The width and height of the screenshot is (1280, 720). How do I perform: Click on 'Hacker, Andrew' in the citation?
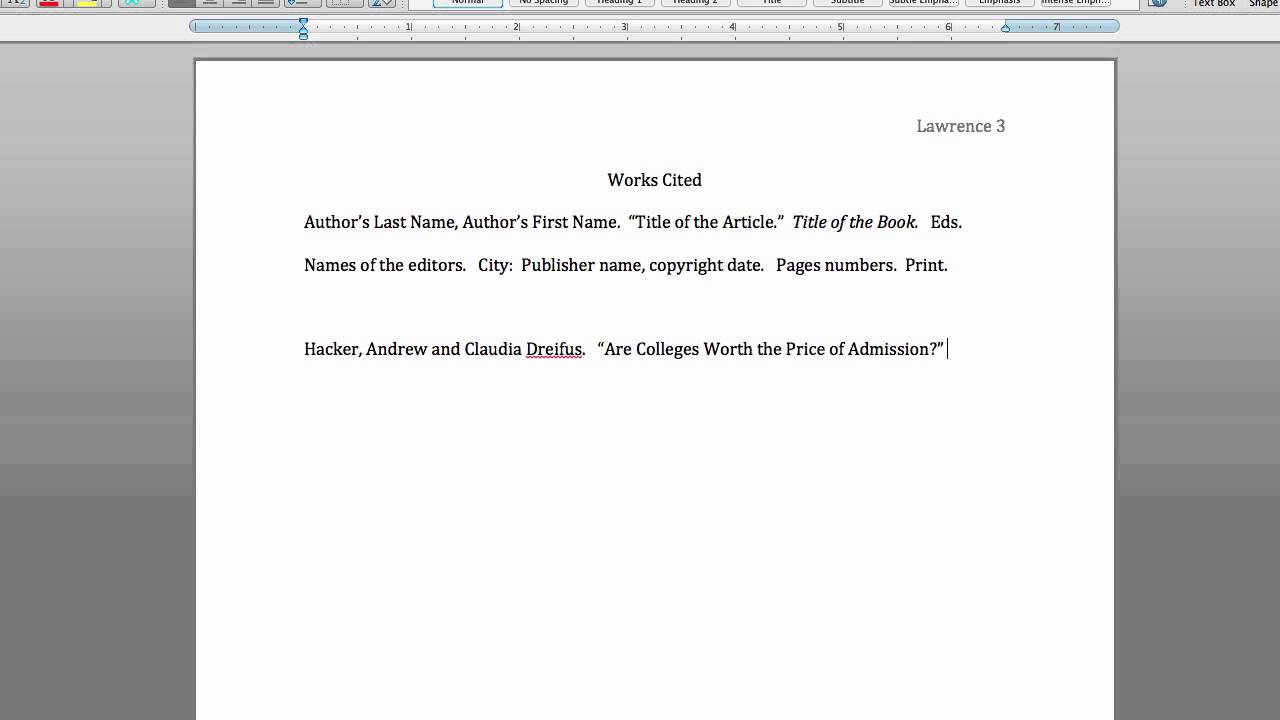(x=366, y=349)
